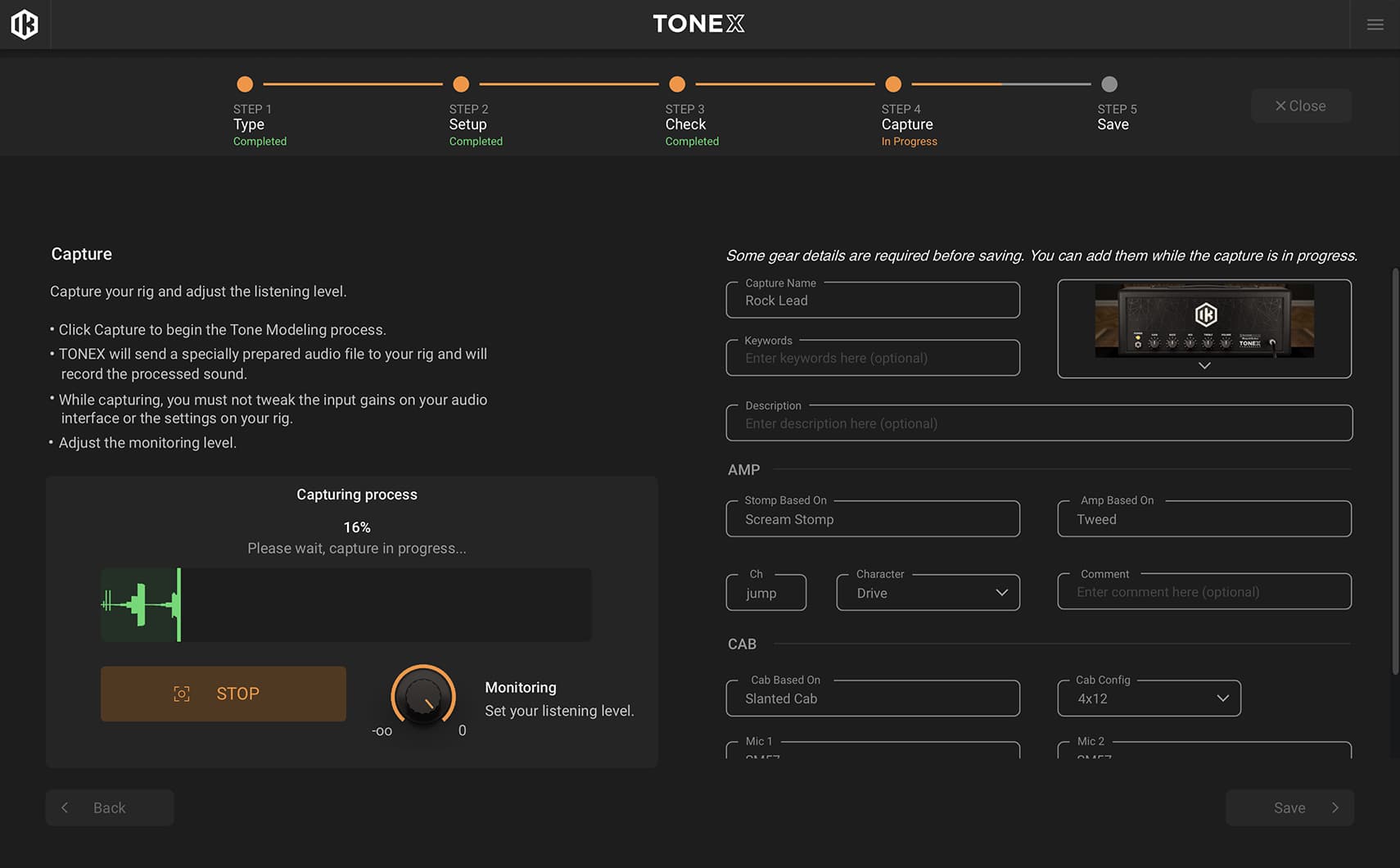Screen dimensions: 1400x868
Task: Click the camera capture icon inside STOP button
Action: 181,694
